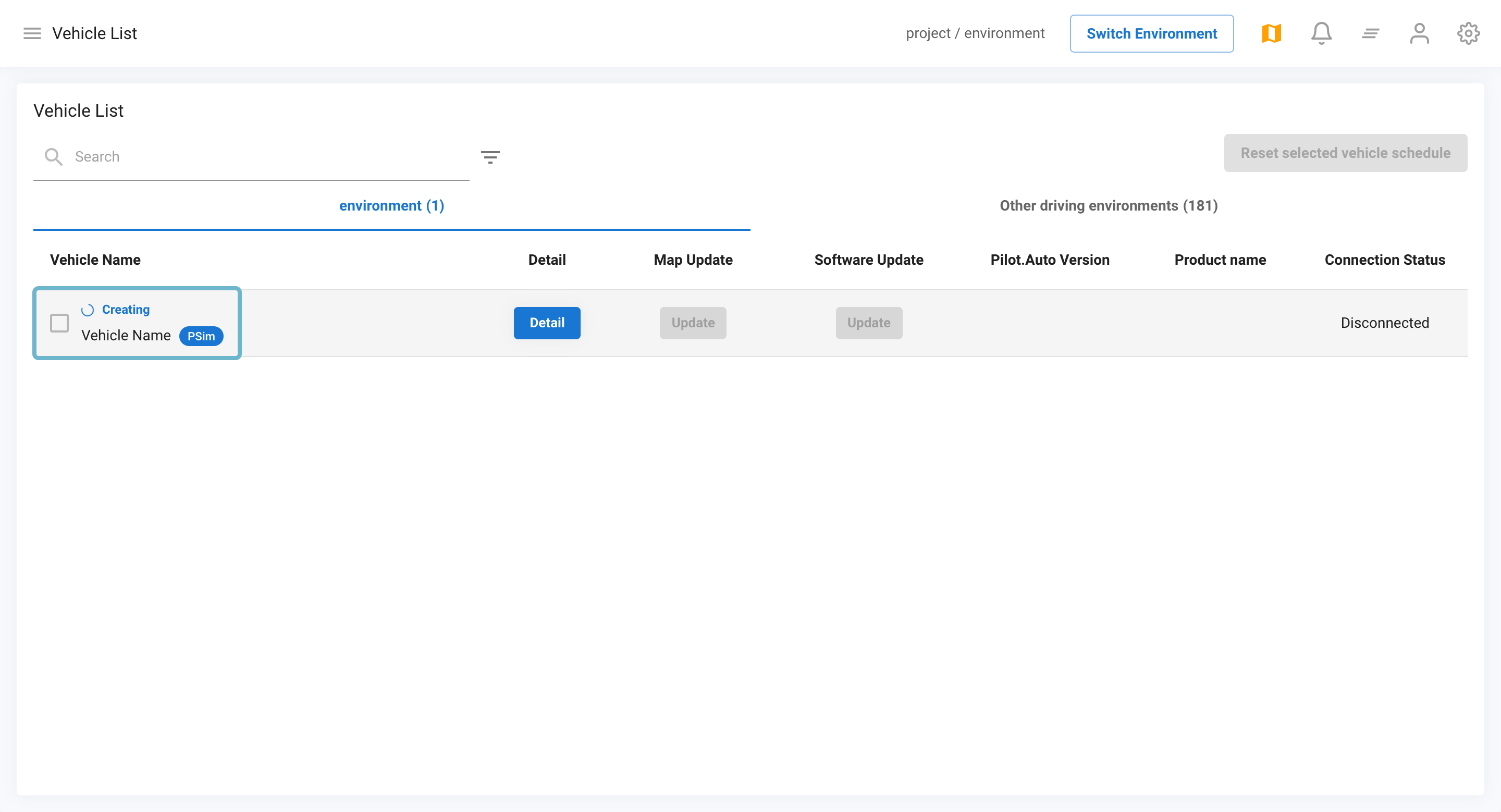Open the settings gear icon
The height and width of the screenshot is (812, 1501).
tap(1468, 34)
